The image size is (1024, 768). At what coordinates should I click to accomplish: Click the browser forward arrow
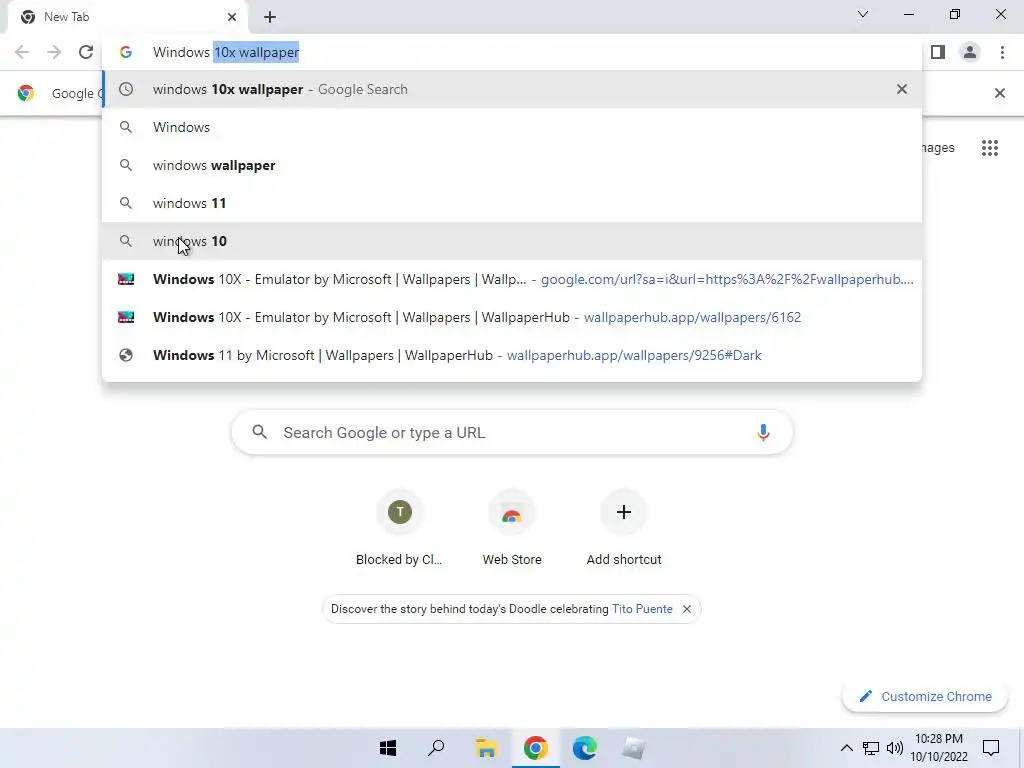54,52
